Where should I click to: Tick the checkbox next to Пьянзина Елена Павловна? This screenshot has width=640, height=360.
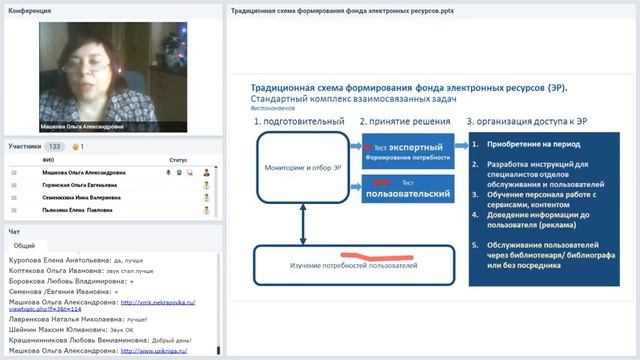pyautogui.click(x=14, y=210)
